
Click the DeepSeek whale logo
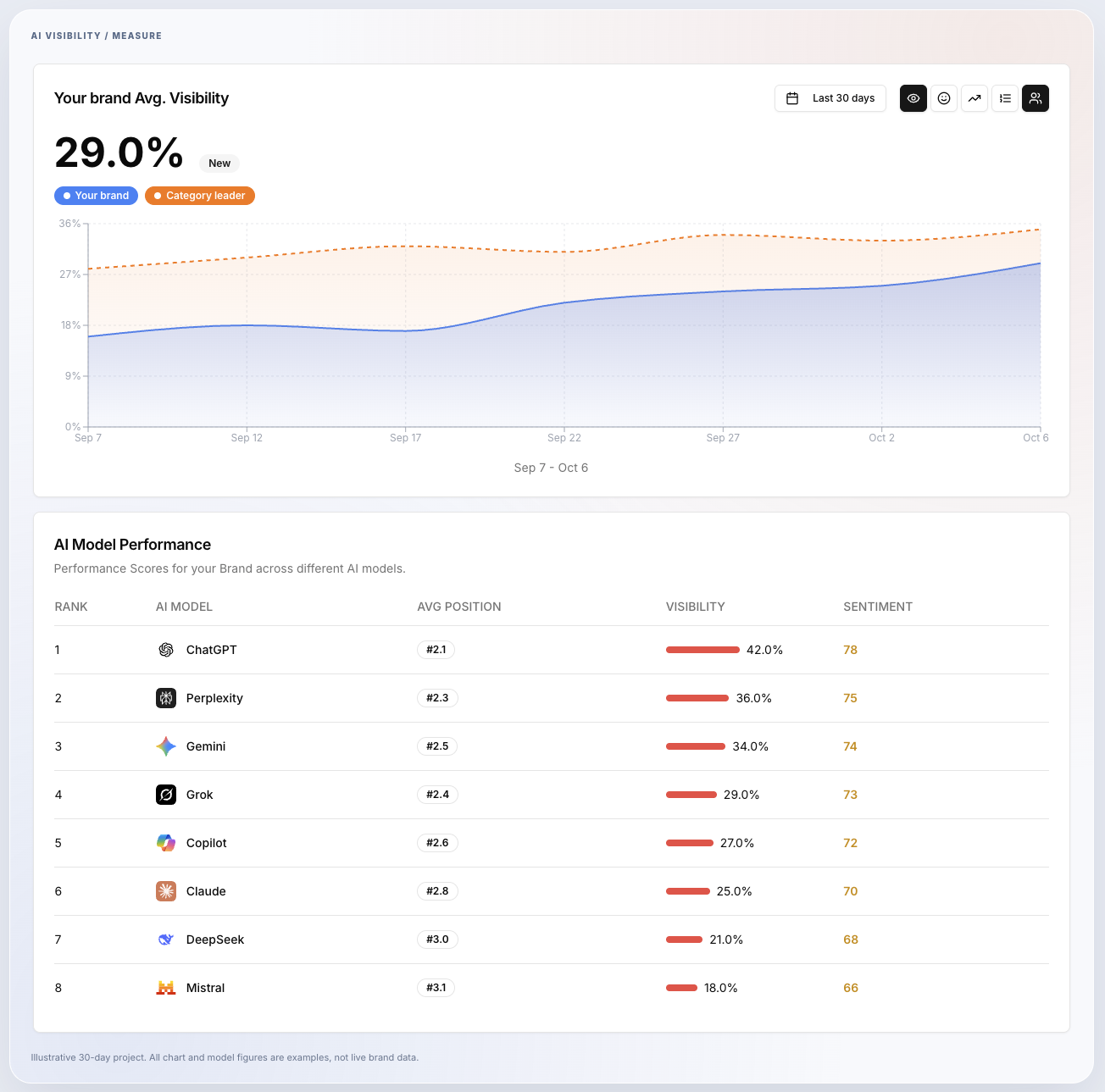click(166, 940)
